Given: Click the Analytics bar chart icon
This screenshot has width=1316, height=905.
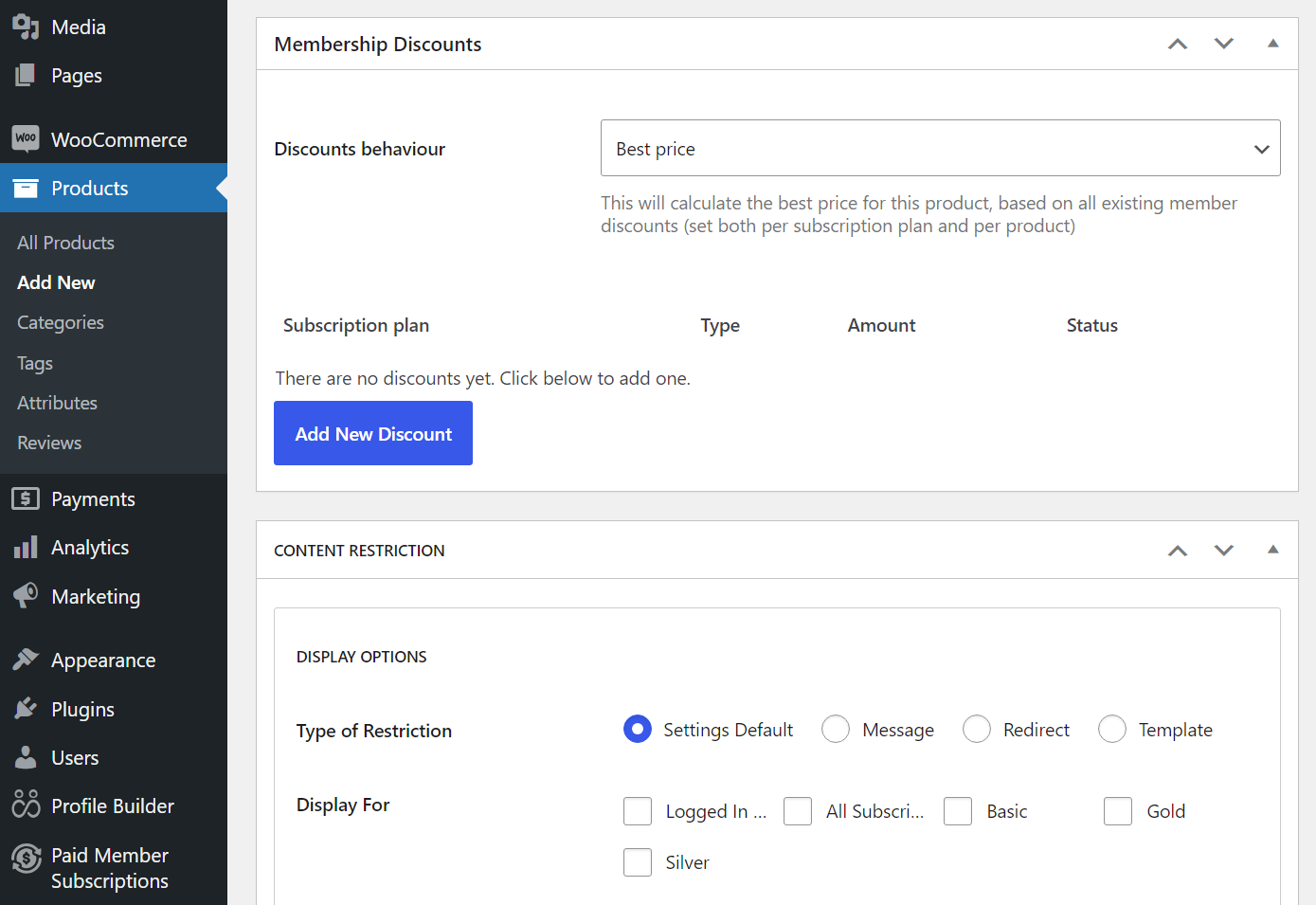Looking at the screenshot, I should tap(26, 547).
